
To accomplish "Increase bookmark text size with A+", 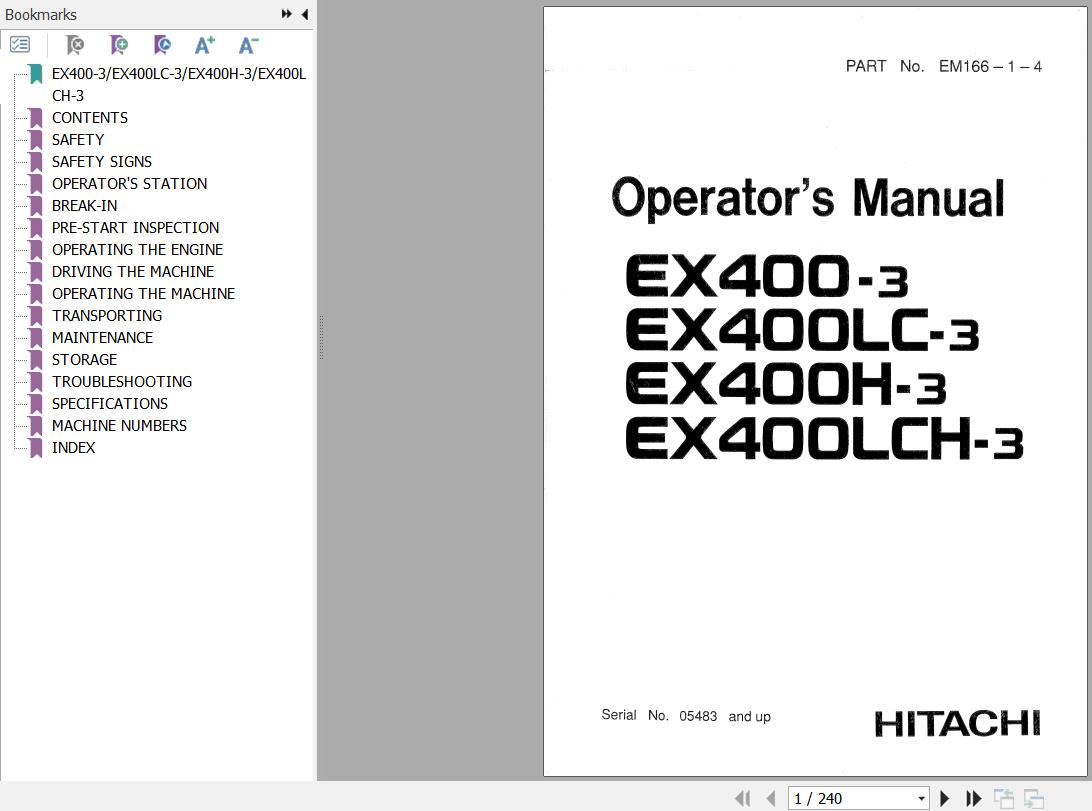I will point(205,45).
